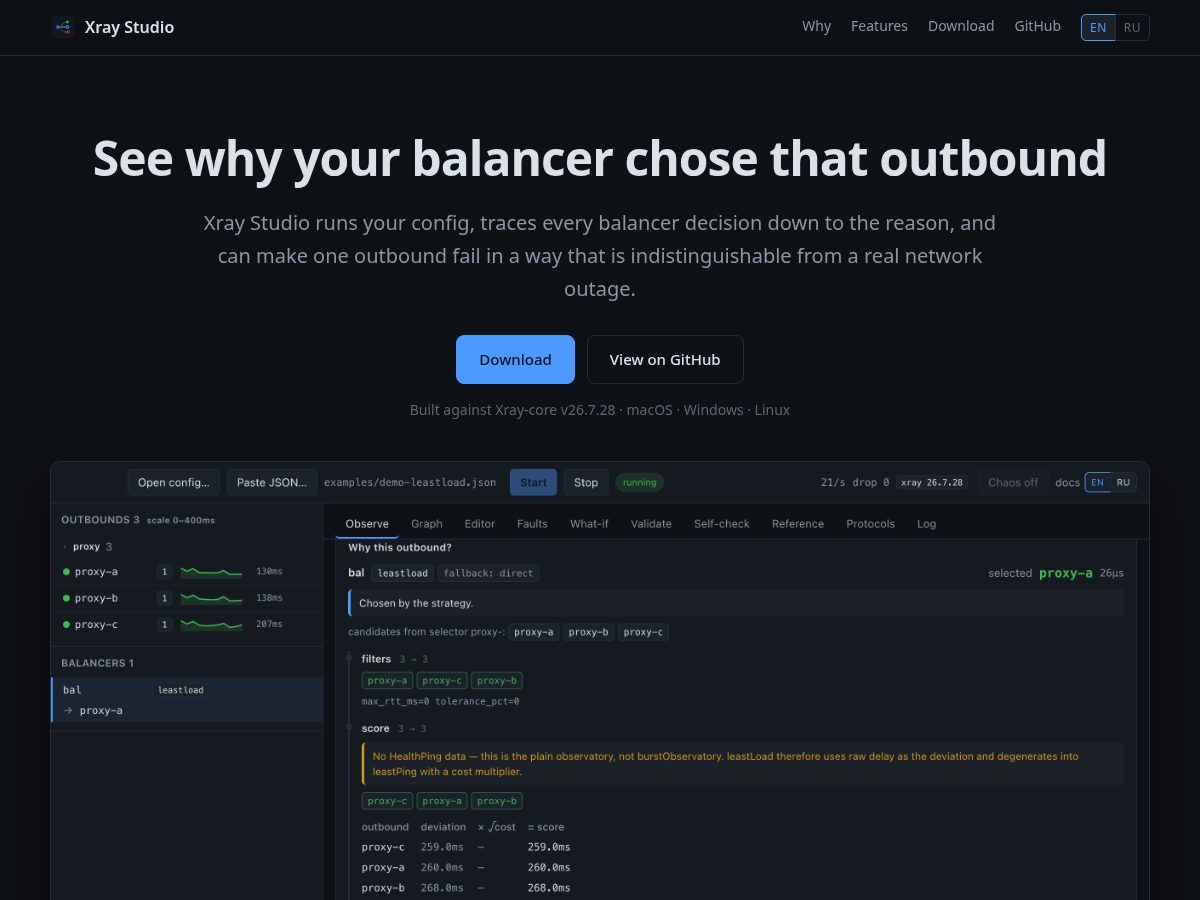This screenshot has height=900, width=1200.
Task: Click the leastload tag beside bal in sidebar
Action: pyautogui.click(x=181, y=690)
